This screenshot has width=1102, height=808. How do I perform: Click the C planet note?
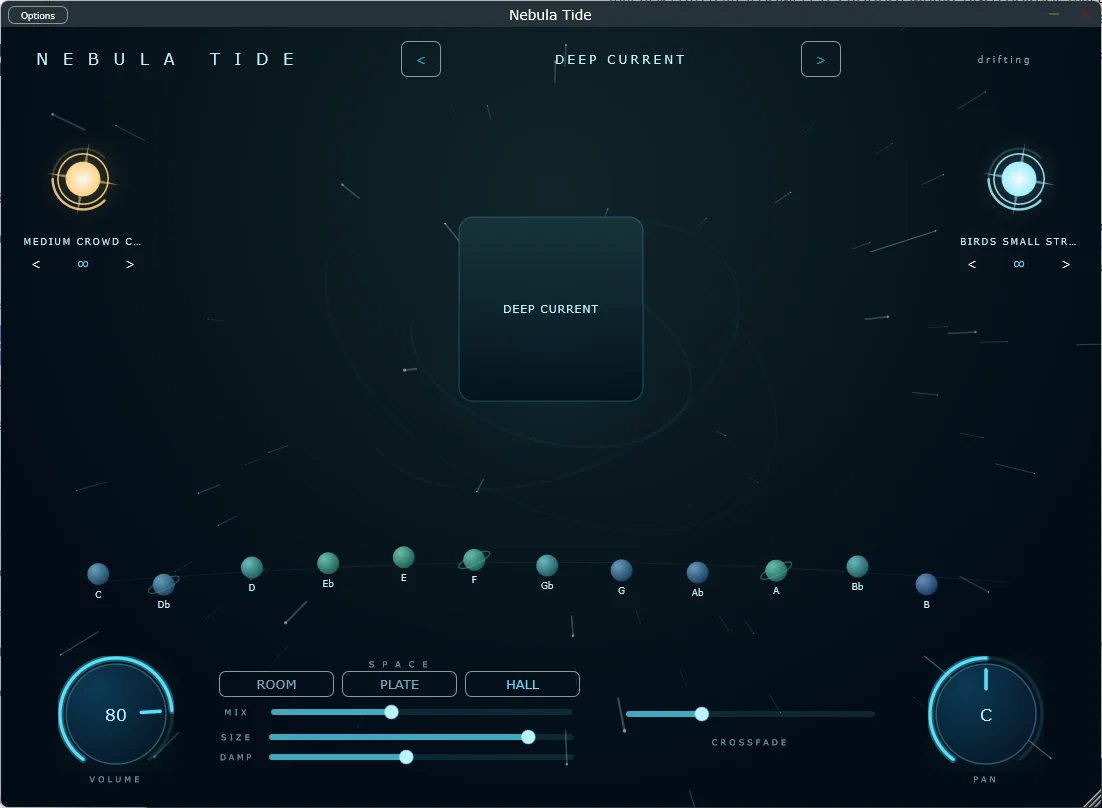pyautogui.click(x=98, y=574)
